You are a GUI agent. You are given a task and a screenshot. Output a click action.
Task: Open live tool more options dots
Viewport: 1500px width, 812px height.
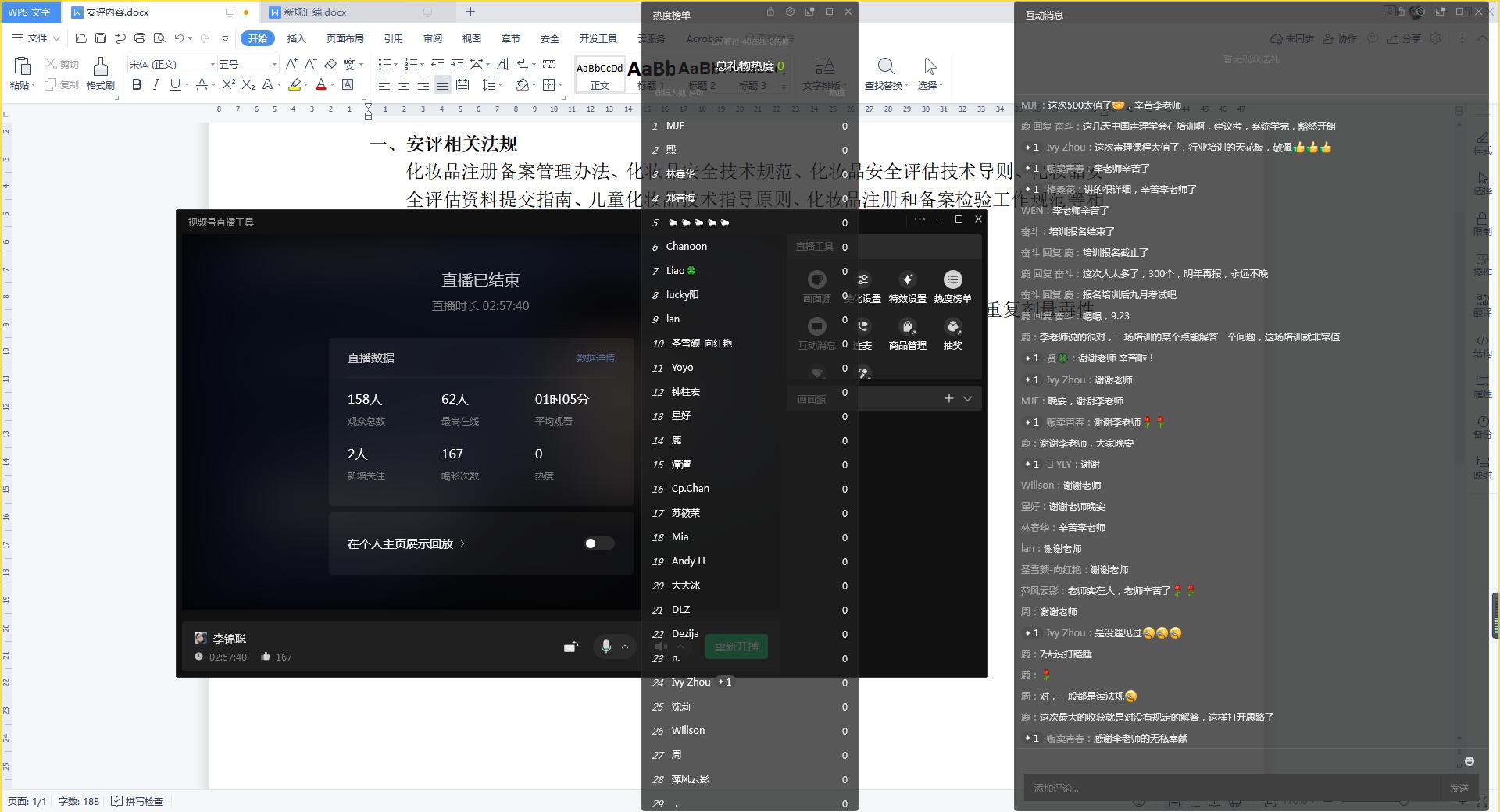[x=920, y=219]
